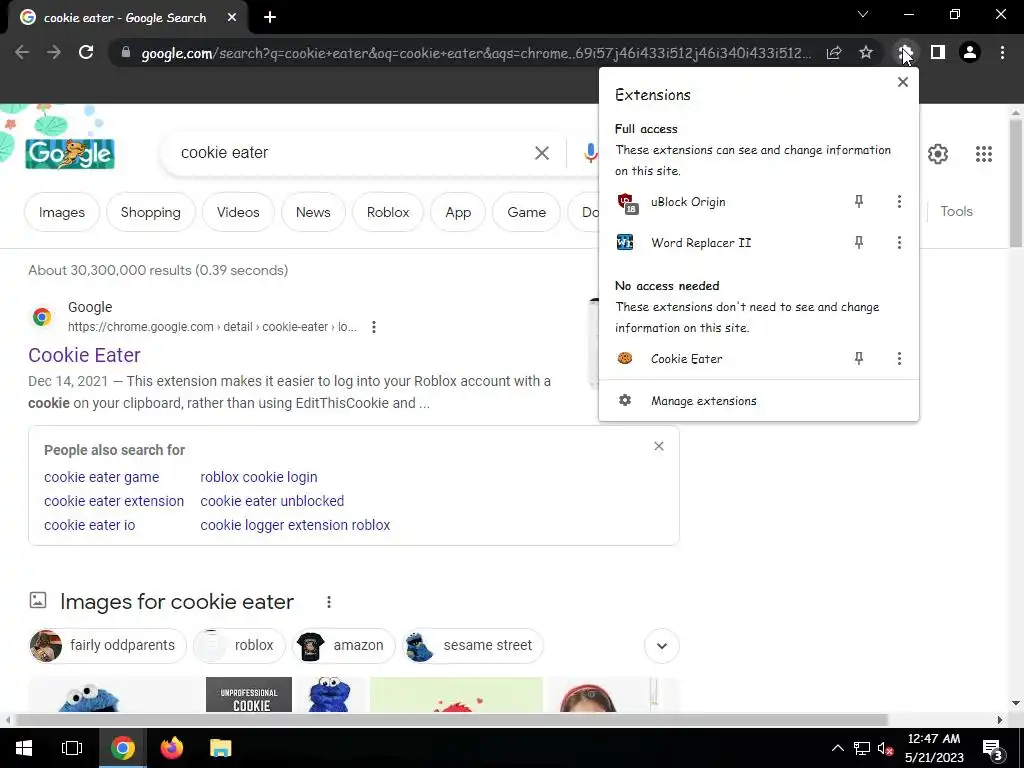Click the Cookie Eater cookie icon
Image resolution: width=1024 pixels, height=768 pixels.
[625, 358]
